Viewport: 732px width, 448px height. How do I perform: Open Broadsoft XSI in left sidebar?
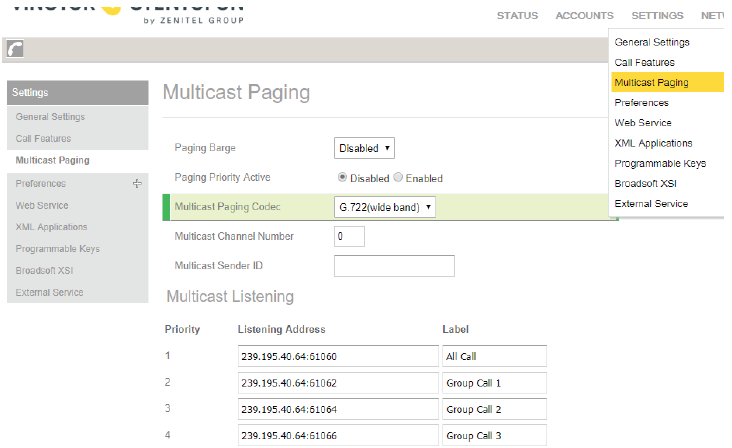tap(46, 271)
